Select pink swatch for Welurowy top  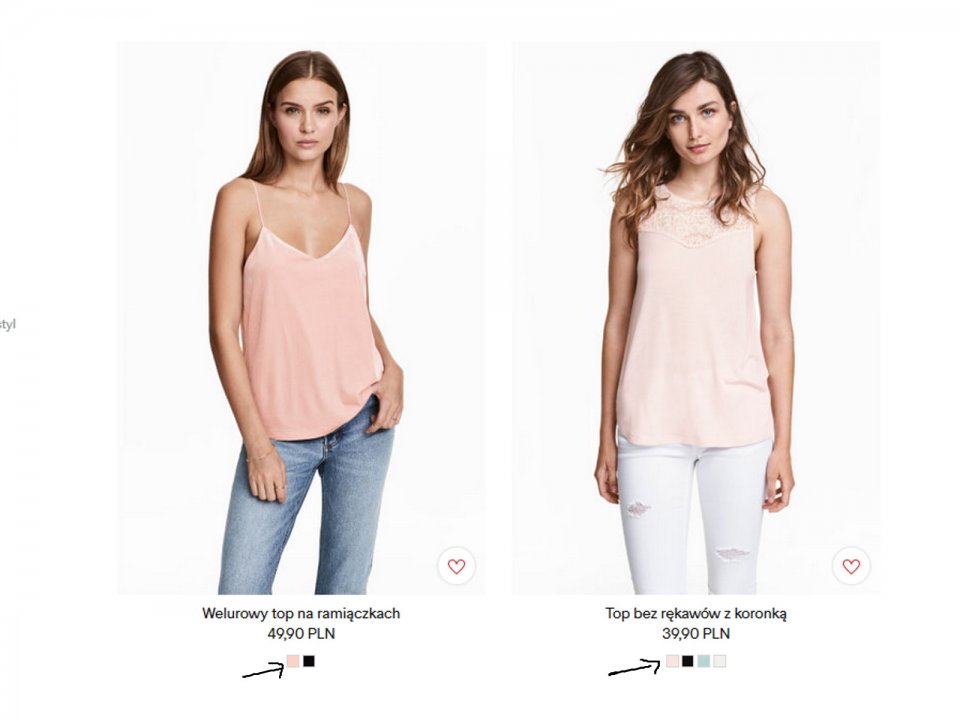[293, 661]
